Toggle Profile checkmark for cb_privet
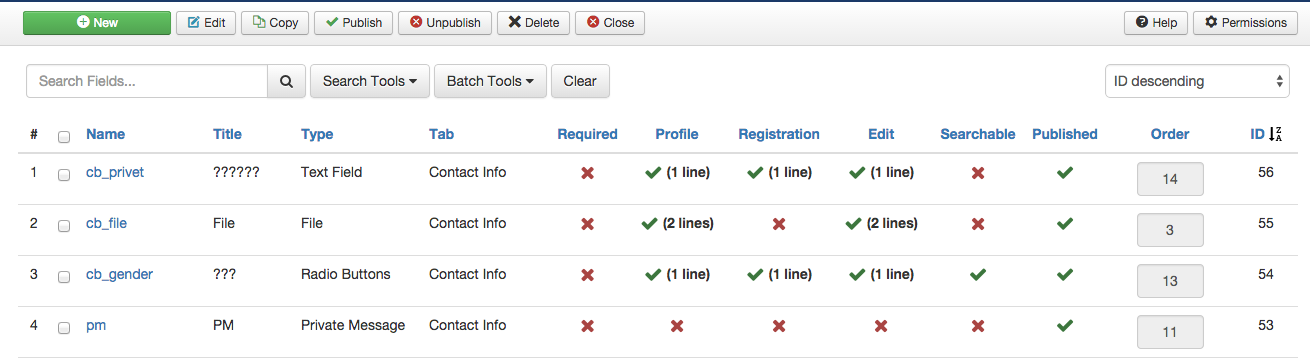1310x362 pixels. click(654, 173)
